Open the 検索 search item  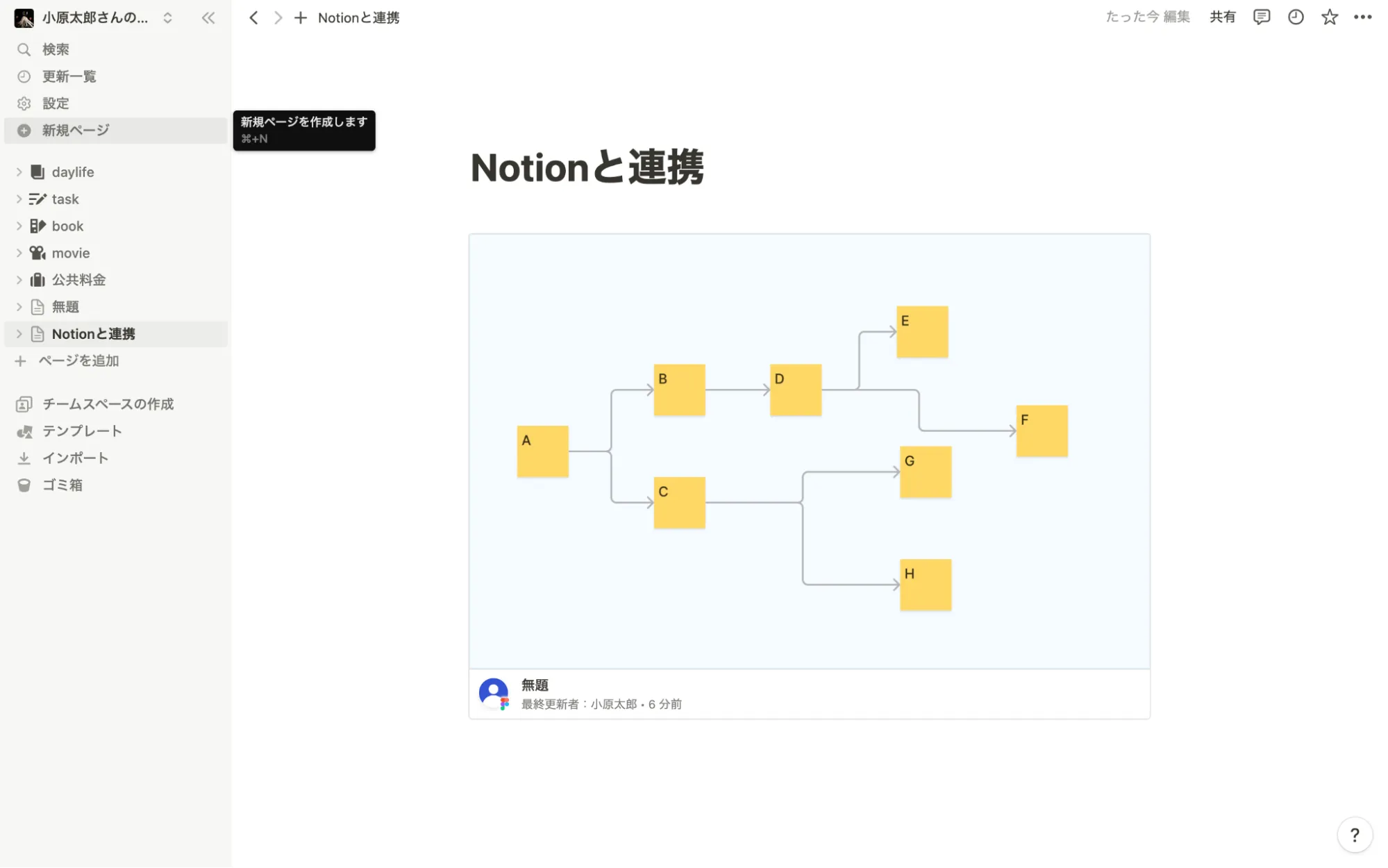click(x=116, y=49)
